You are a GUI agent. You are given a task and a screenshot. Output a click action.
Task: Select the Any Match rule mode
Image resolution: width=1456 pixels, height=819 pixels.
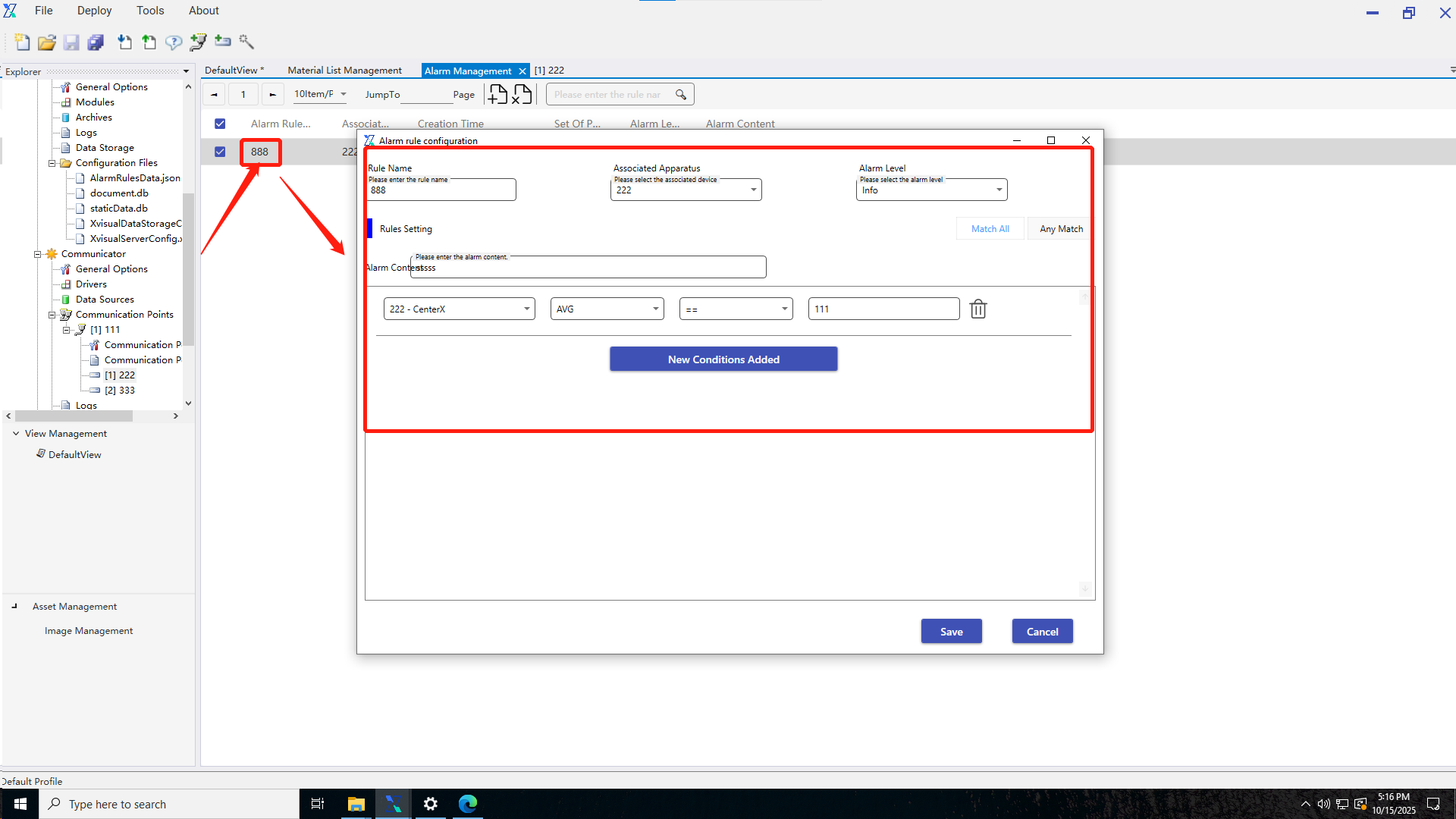point(1061,229)
